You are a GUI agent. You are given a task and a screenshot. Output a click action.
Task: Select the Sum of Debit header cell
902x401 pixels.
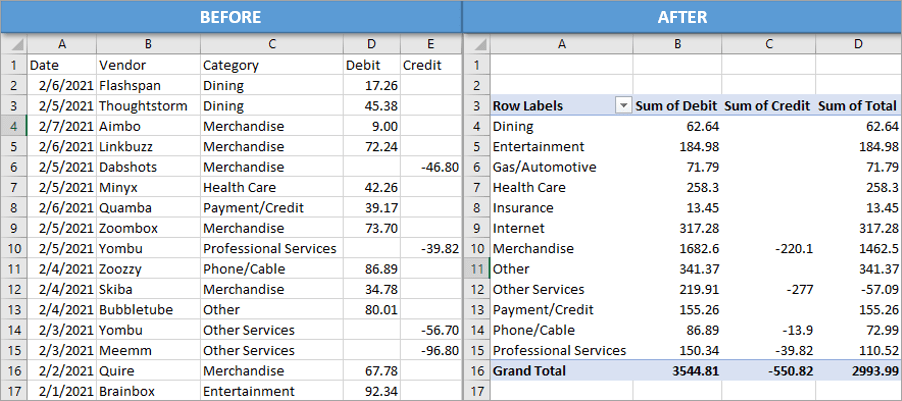[677, 106]
